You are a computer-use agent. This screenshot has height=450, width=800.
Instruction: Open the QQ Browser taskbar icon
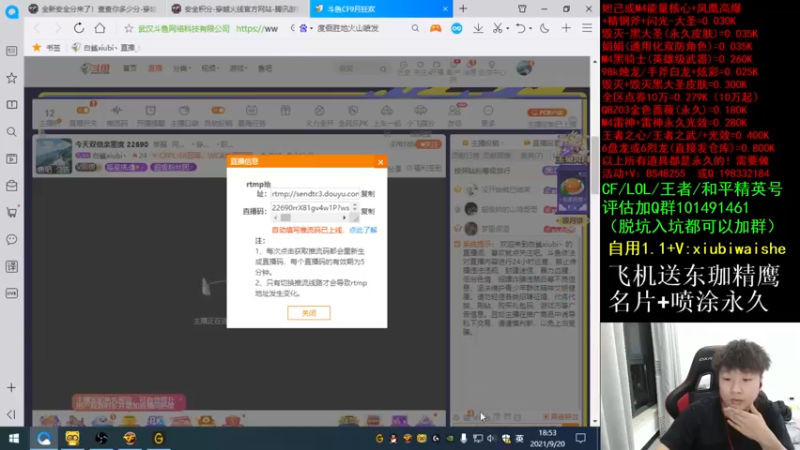click(44, 438)
